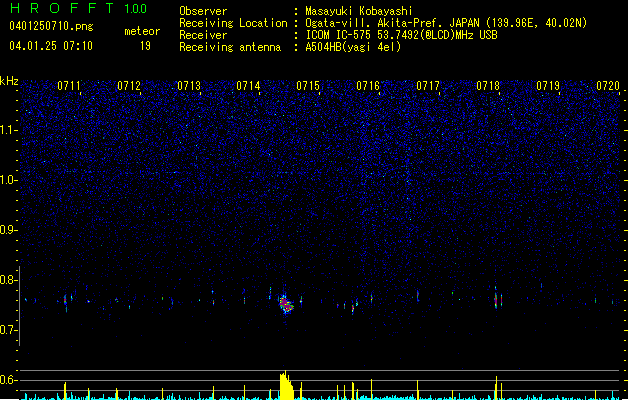Select the date stamp 04.01.25 07:10

click(x=51, y=46)
